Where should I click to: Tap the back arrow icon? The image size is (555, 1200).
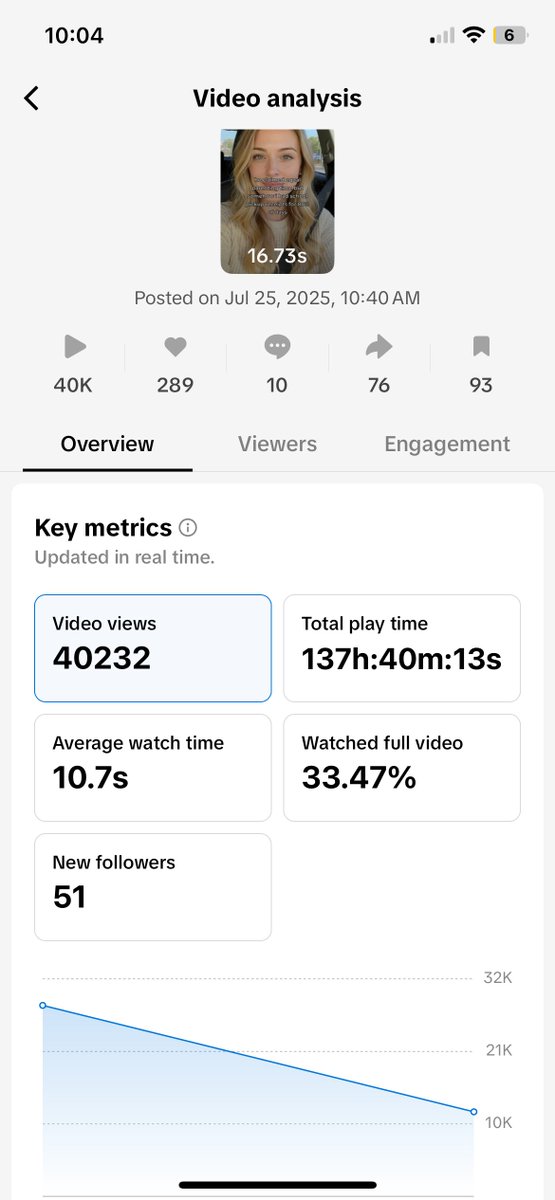point(31,98)
